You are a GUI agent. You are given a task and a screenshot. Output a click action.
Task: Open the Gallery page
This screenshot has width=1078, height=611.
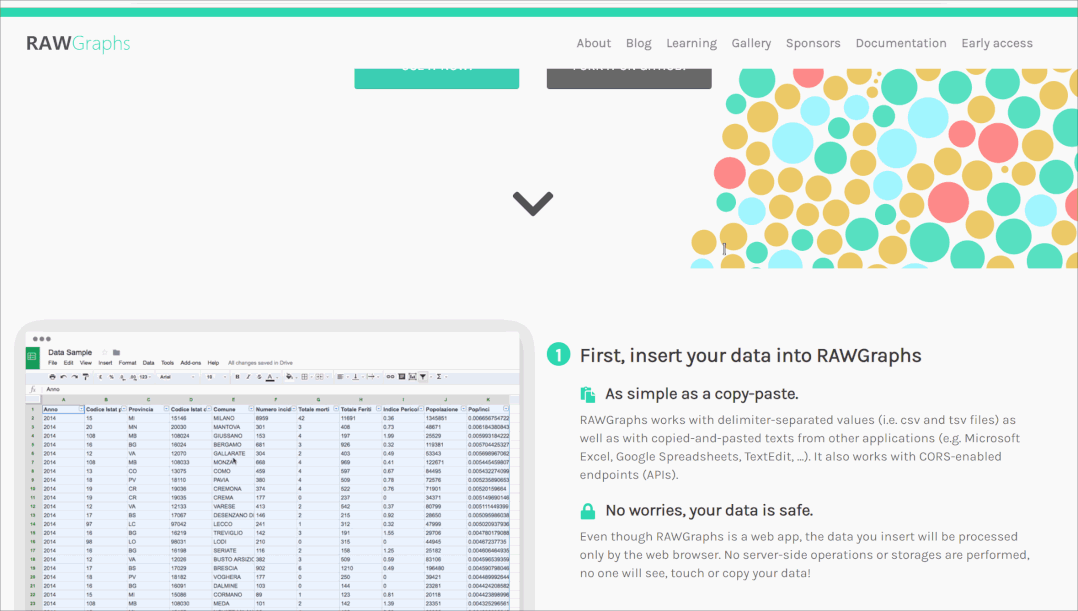pyautogui.click(x=751, y=43)
